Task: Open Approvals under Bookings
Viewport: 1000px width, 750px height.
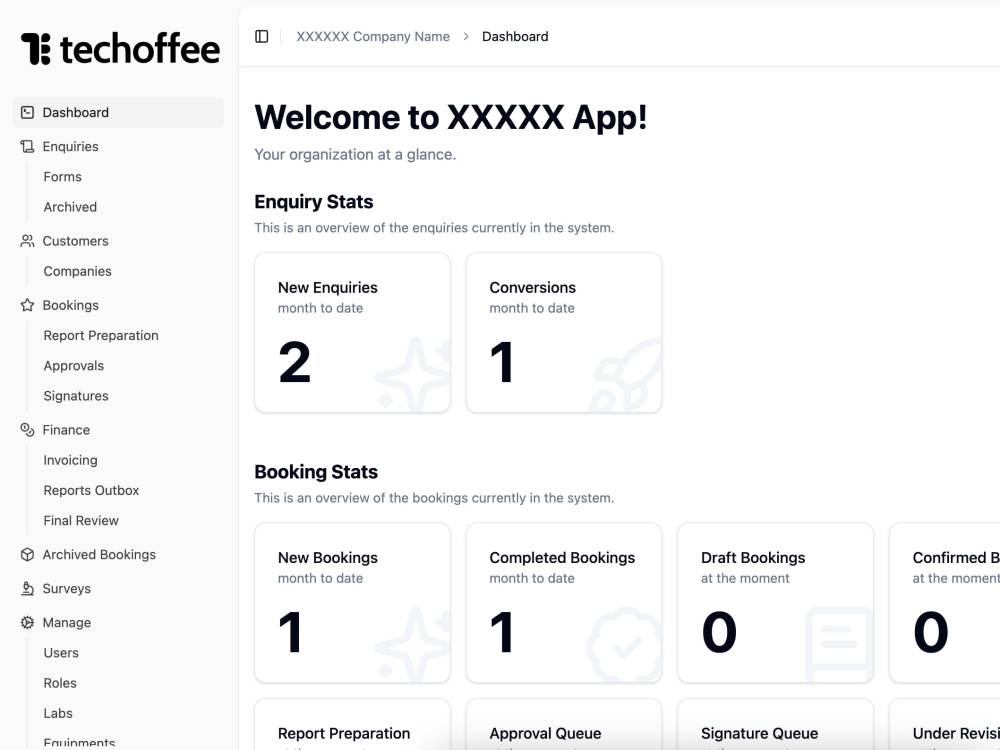Action: [x=73, y=366]
